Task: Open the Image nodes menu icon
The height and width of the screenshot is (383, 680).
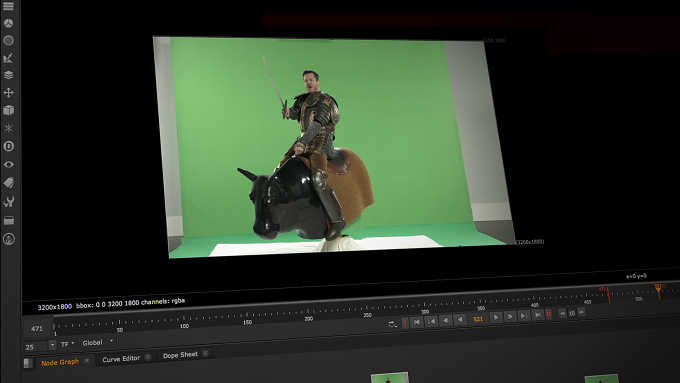Action: [x=8, y=6]
